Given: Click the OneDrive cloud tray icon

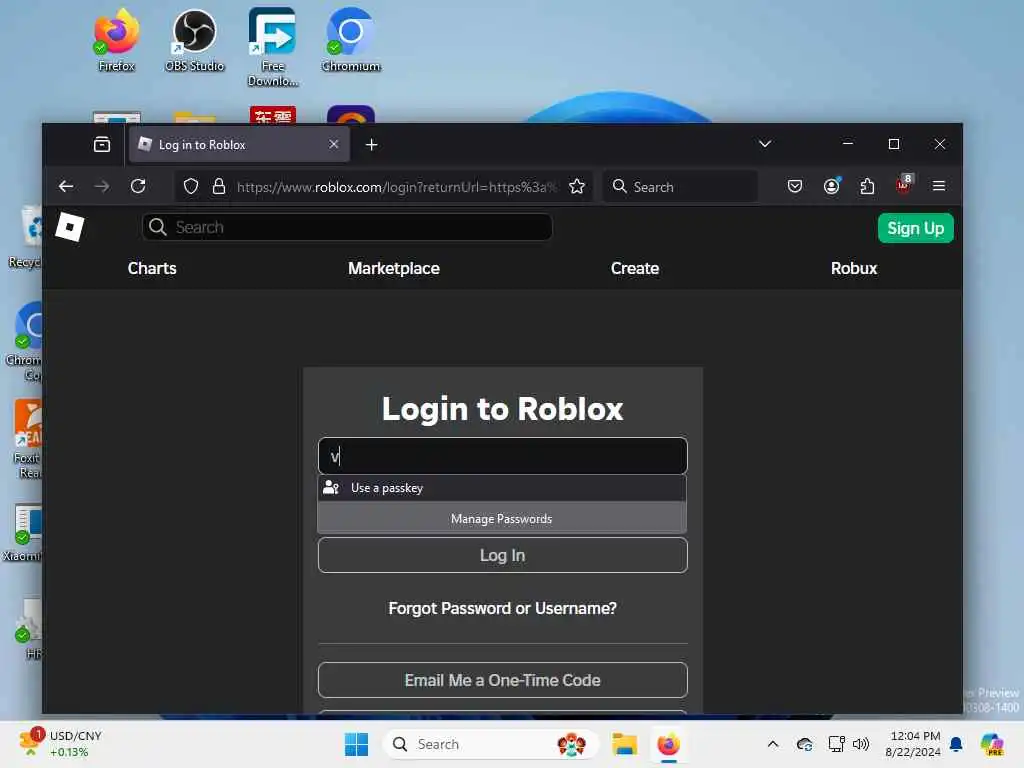Looking at the screenshot, I should (805, 744).
